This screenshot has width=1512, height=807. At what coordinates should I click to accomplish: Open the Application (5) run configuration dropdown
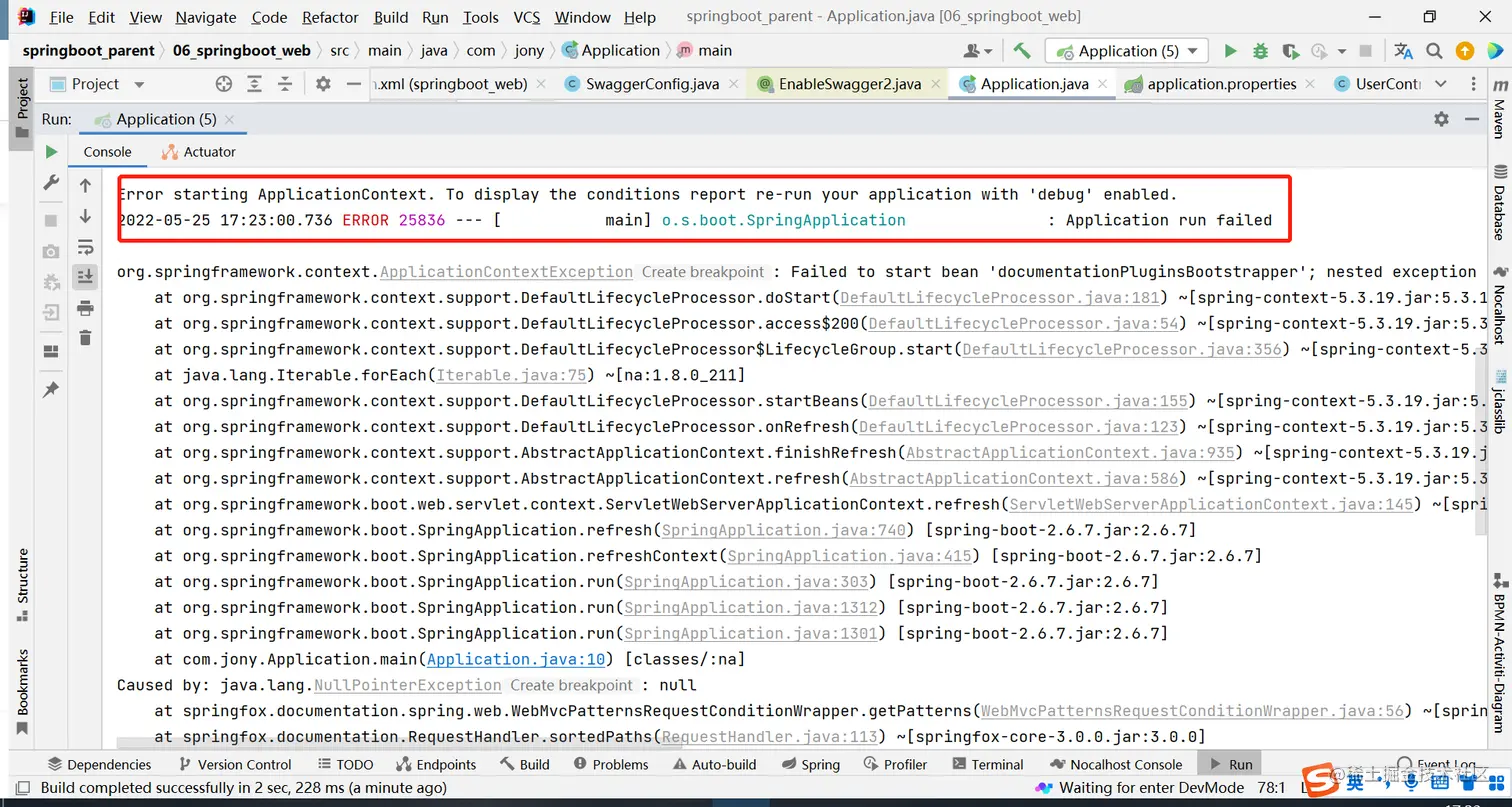pos(1127,51)
